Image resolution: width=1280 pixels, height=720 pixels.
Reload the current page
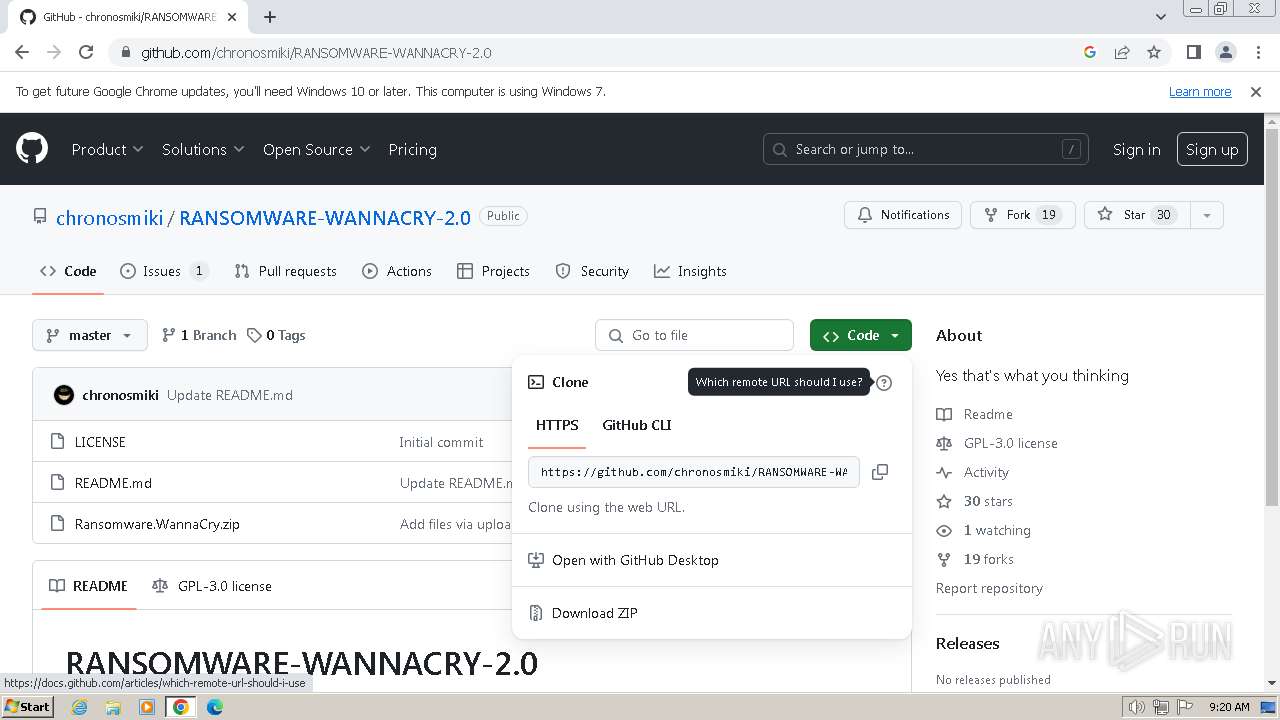coord(86,52)
